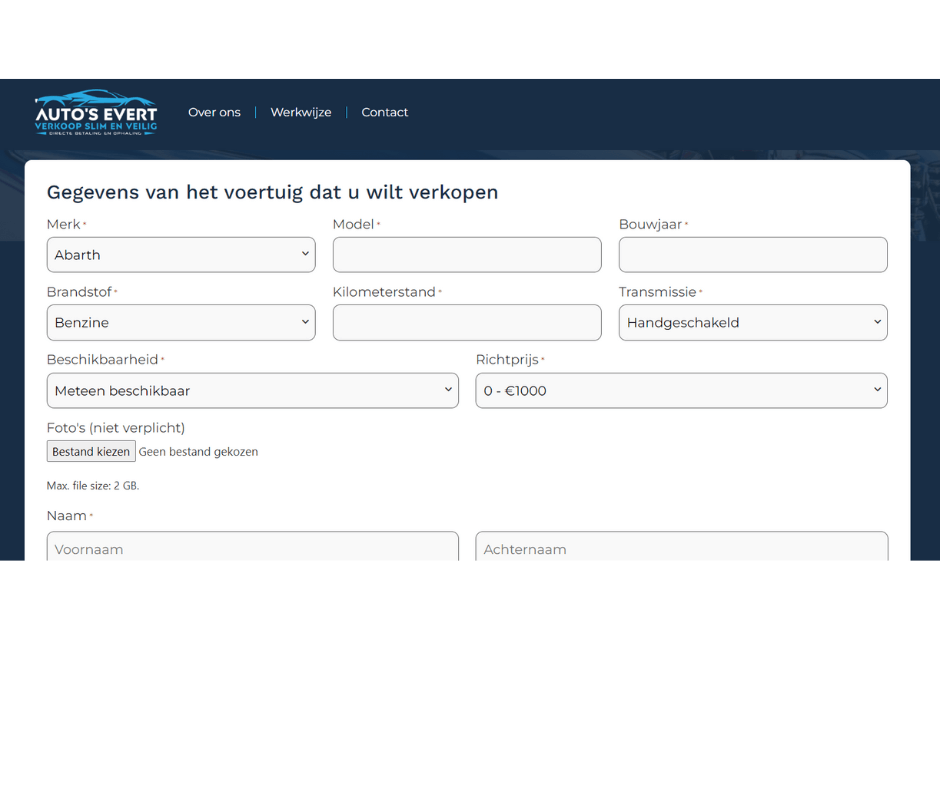Click the Kilometerstand field label
The image size is (940, 788).
pyautogui.click(x=384, y=292)
